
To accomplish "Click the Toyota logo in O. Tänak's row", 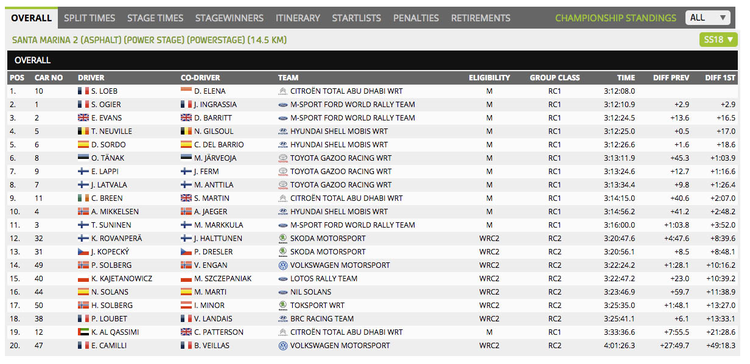I will tap(283, 158).
